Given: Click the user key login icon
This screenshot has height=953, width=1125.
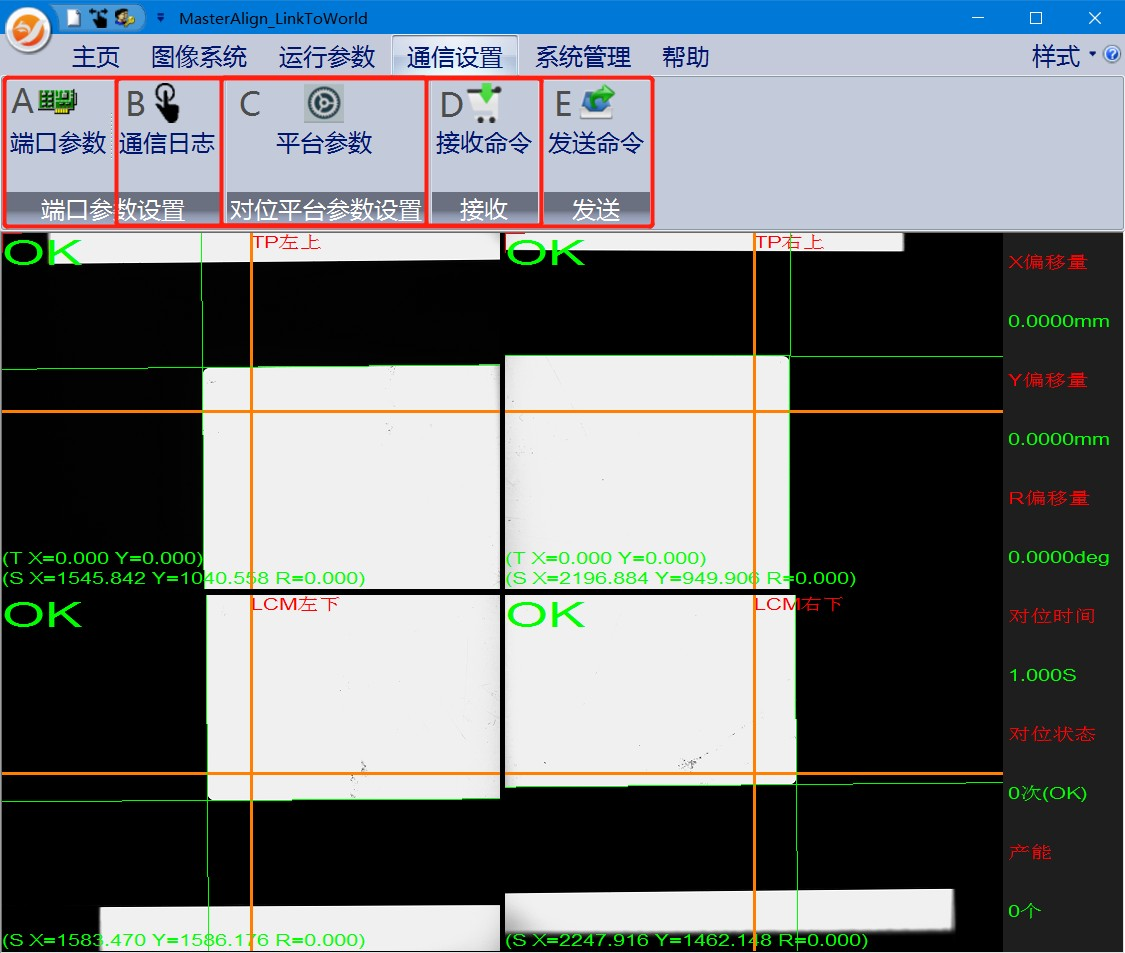Looking at the screenshot, I should point(123,17).
